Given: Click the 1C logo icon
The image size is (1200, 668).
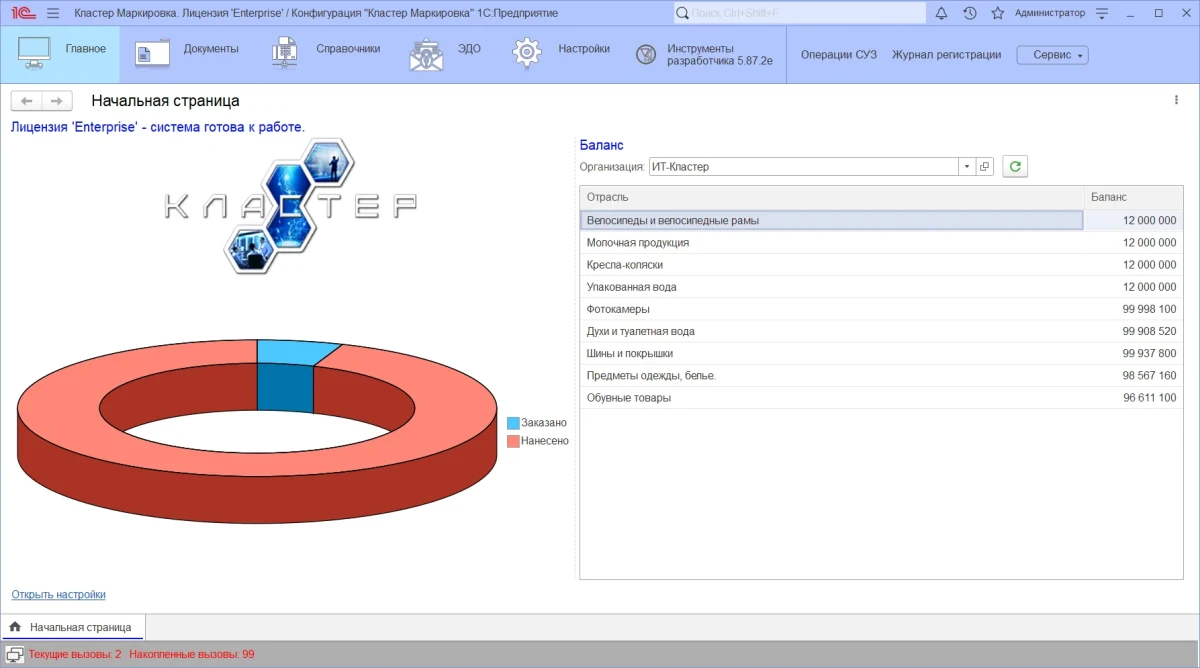Looking at the screenshot, I should tap(24, 13).
